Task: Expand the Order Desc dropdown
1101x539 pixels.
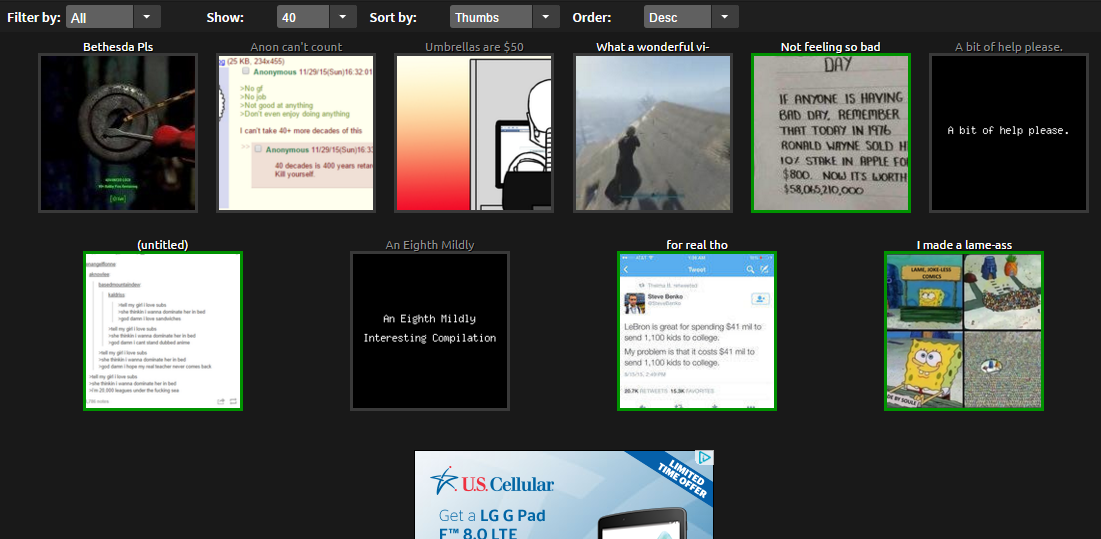Action: [x=691, y=17]
